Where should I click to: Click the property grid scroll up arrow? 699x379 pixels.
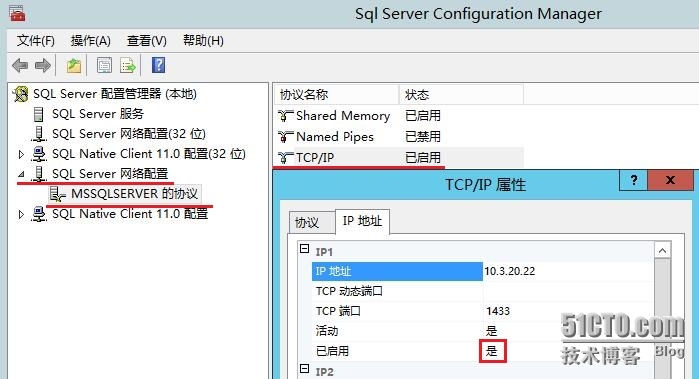(x=662, y=251)
